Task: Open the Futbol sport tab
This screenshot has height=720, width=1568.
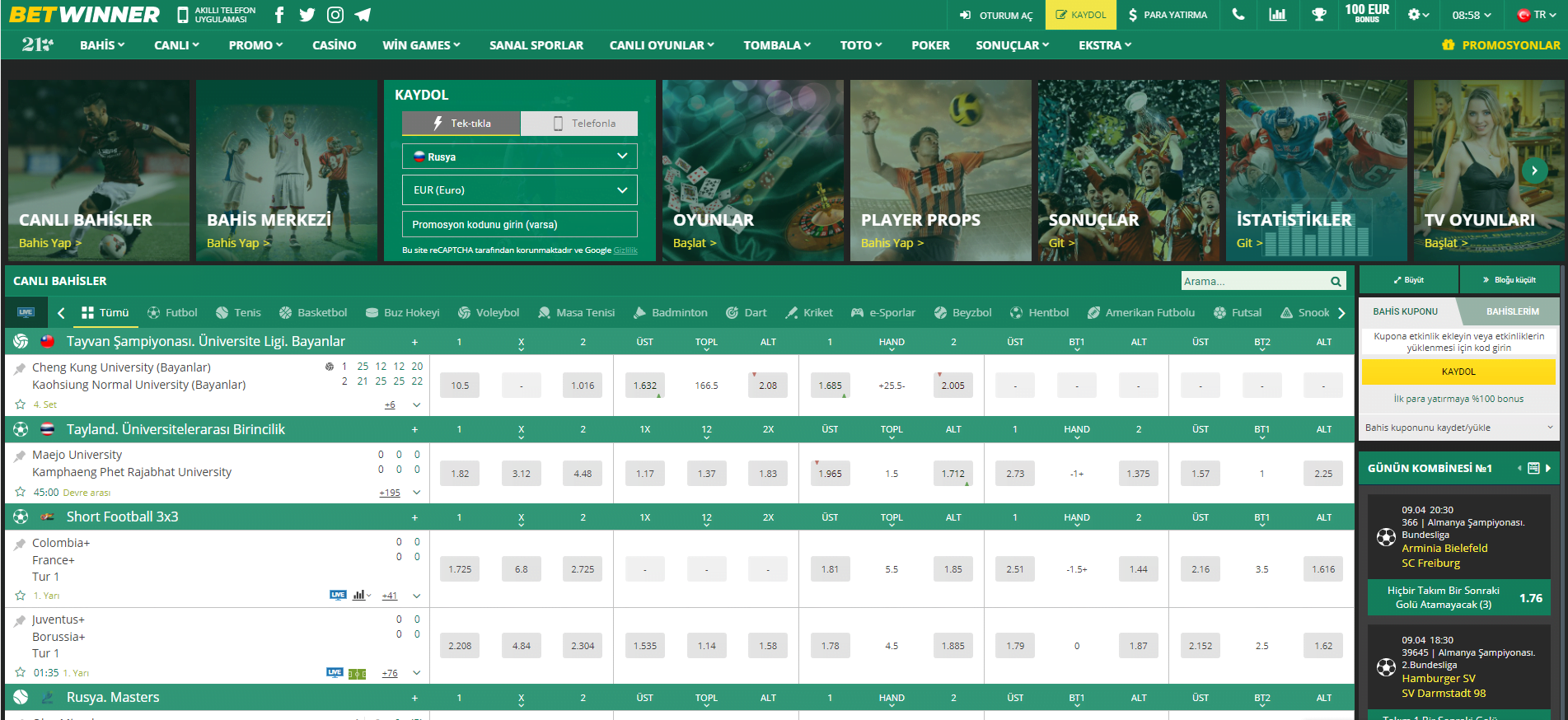Action: tap(172, 313)
